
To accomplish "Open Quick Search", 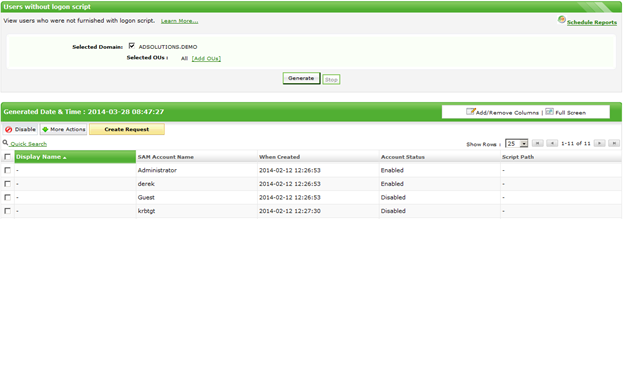I will (x=29, y=144).
